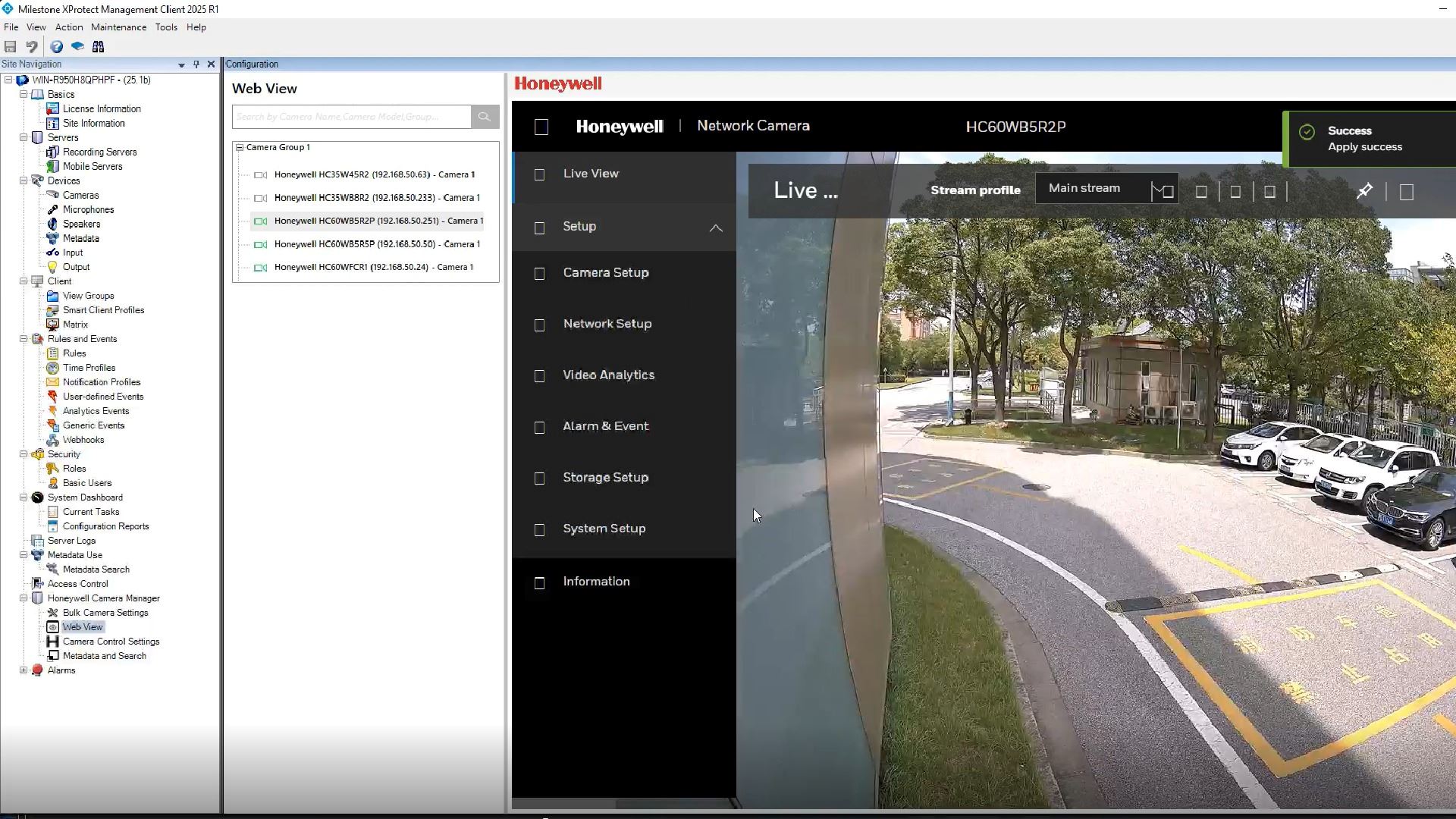
Task: Select the Cameras device node
Action: click(x=80, y=195)
